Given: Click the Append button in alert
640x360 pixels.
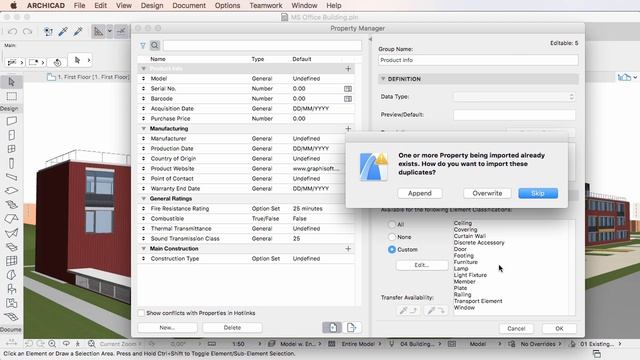Looking at the screenshot, I should pos(420,193).
